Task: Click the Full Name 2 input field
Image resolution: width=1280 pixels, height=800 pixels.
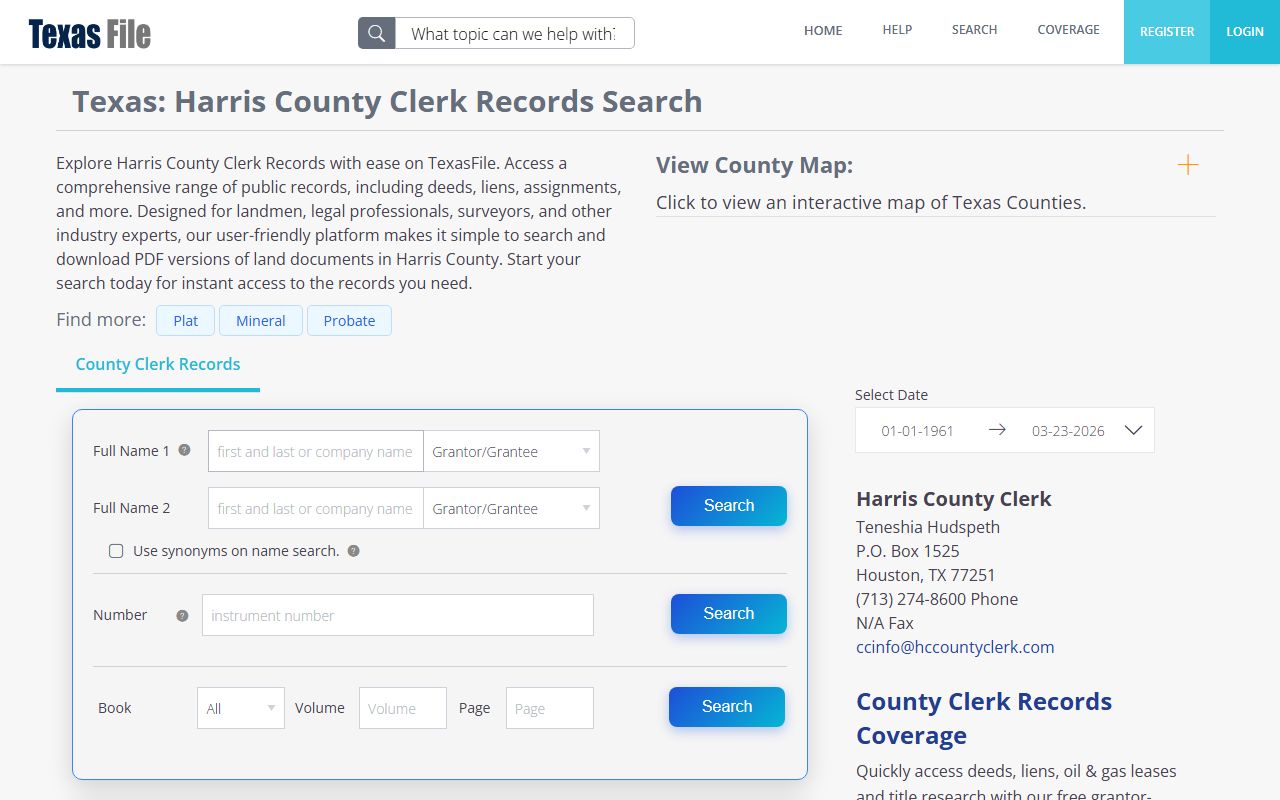Action: click(x=316, y=508)
